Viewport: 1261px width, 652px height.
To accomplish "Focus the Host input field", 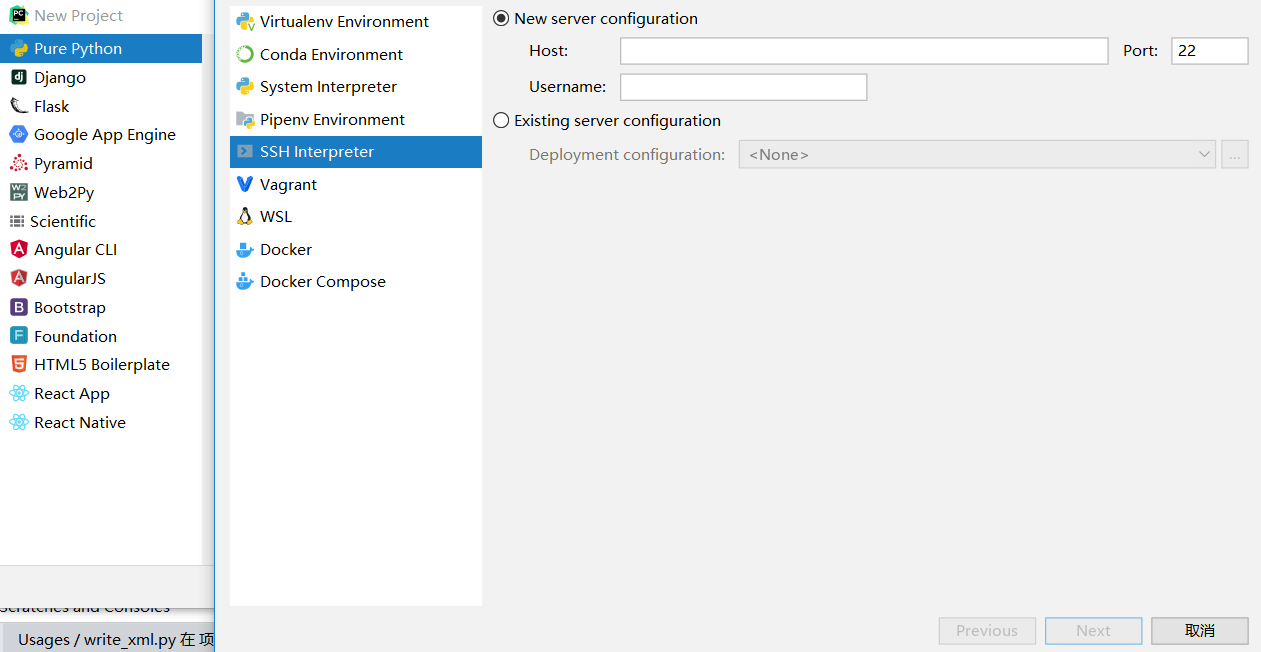I will pyautogui.click(x=862, y=50).
